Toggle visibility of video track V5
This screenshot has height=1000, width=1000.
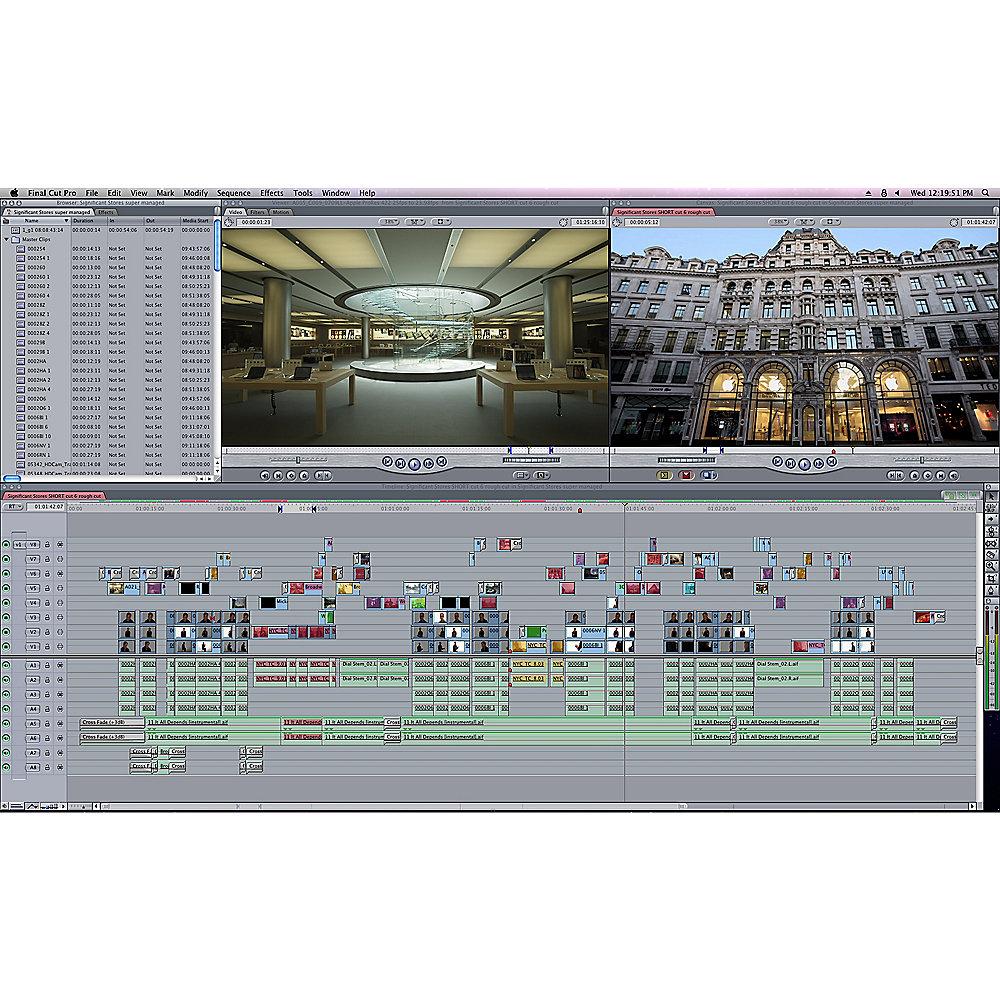[6, 589]
